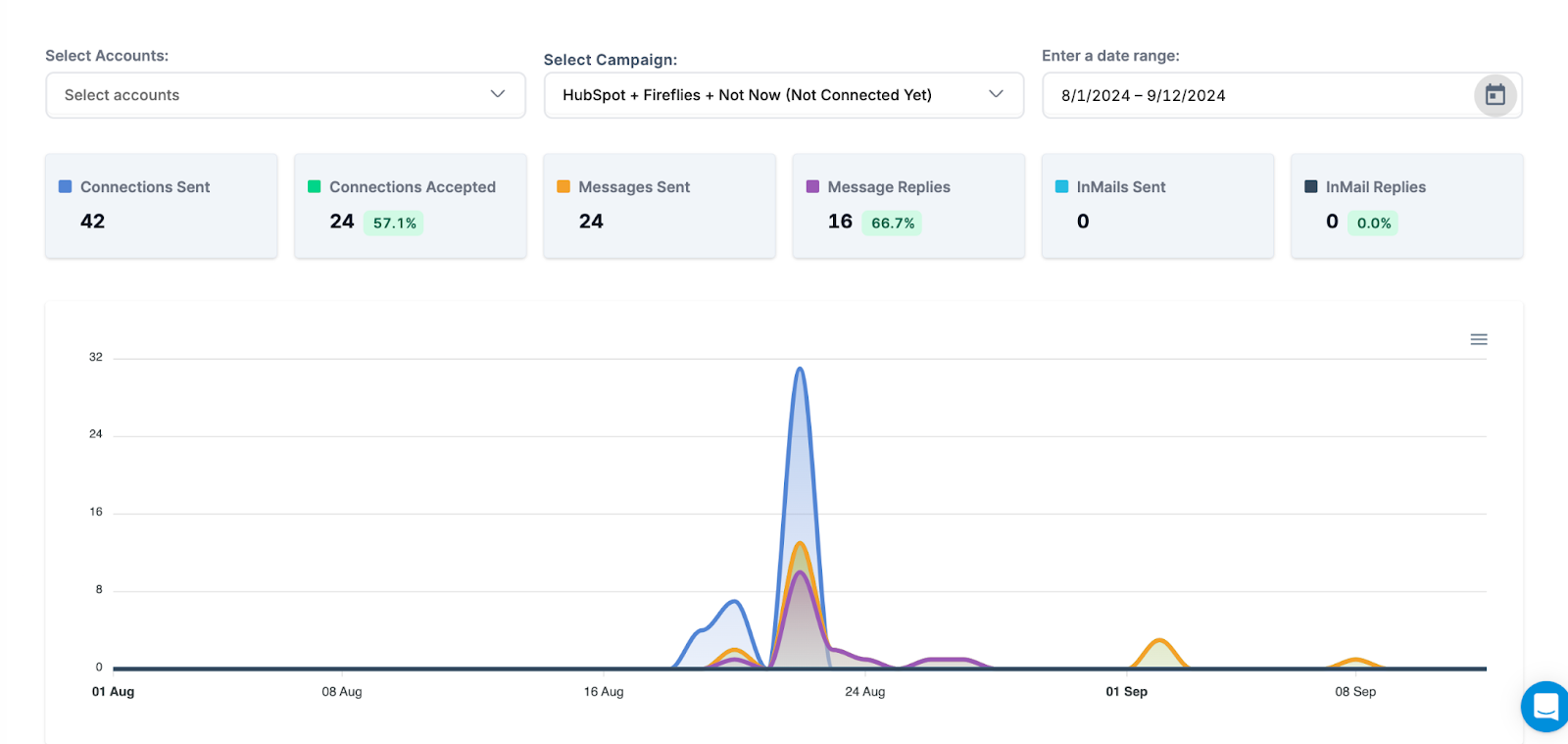The width and height of the screenshot is (1568, 744).
Task: Click the dark InMail Replies swatch
Action: [1311, 186]
